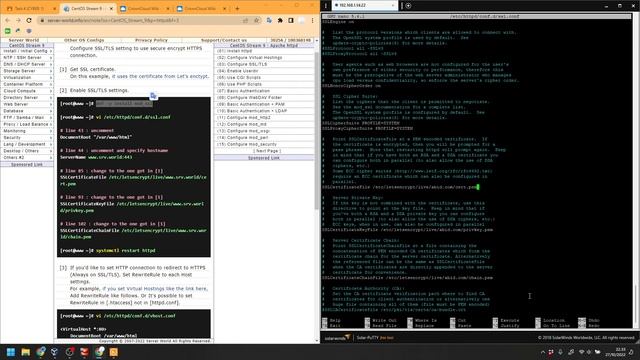Bookmark this page with star icon
Viewport: 640px width, 360px height.
click(256, 20)
